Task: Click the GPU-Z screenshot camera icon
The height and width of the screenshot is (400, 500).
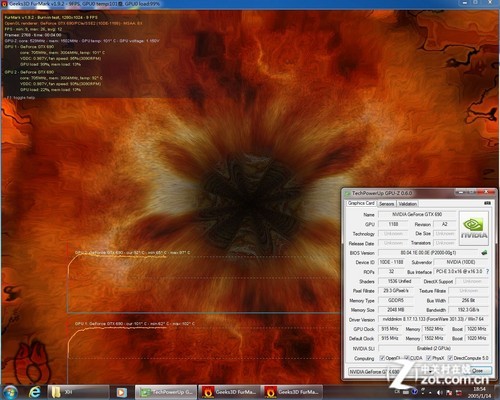Action: click(x=487, y=203)
